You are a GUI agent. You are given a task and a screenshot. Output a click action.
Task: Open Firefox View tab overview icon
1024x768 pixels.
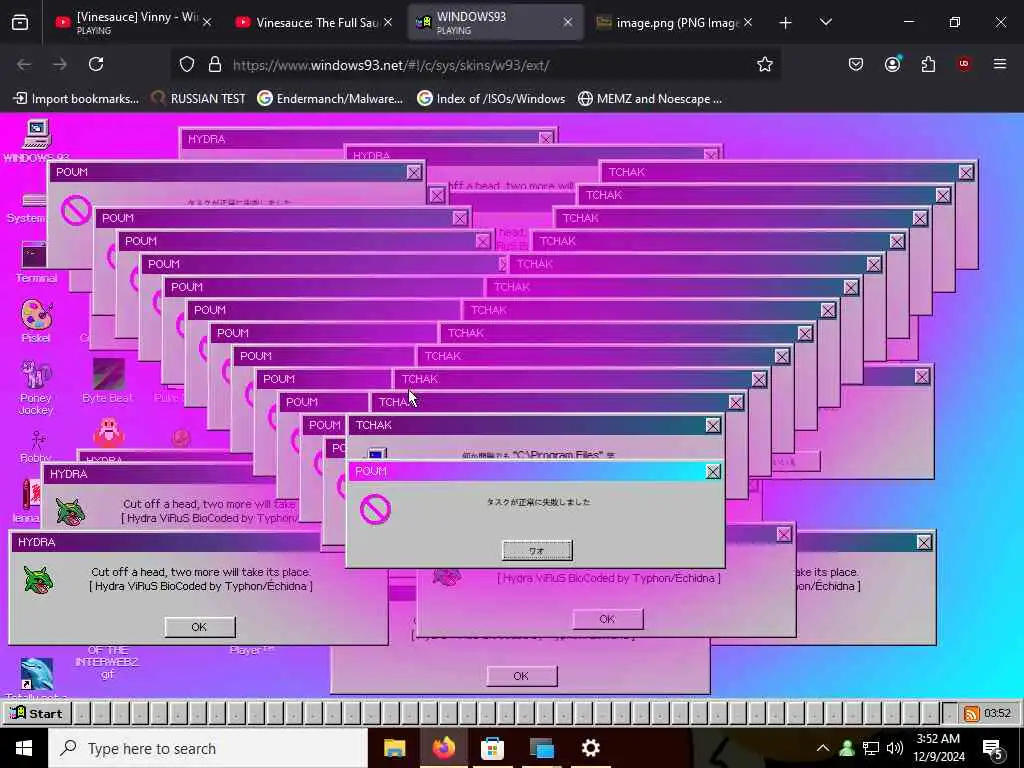pos(20,22)
